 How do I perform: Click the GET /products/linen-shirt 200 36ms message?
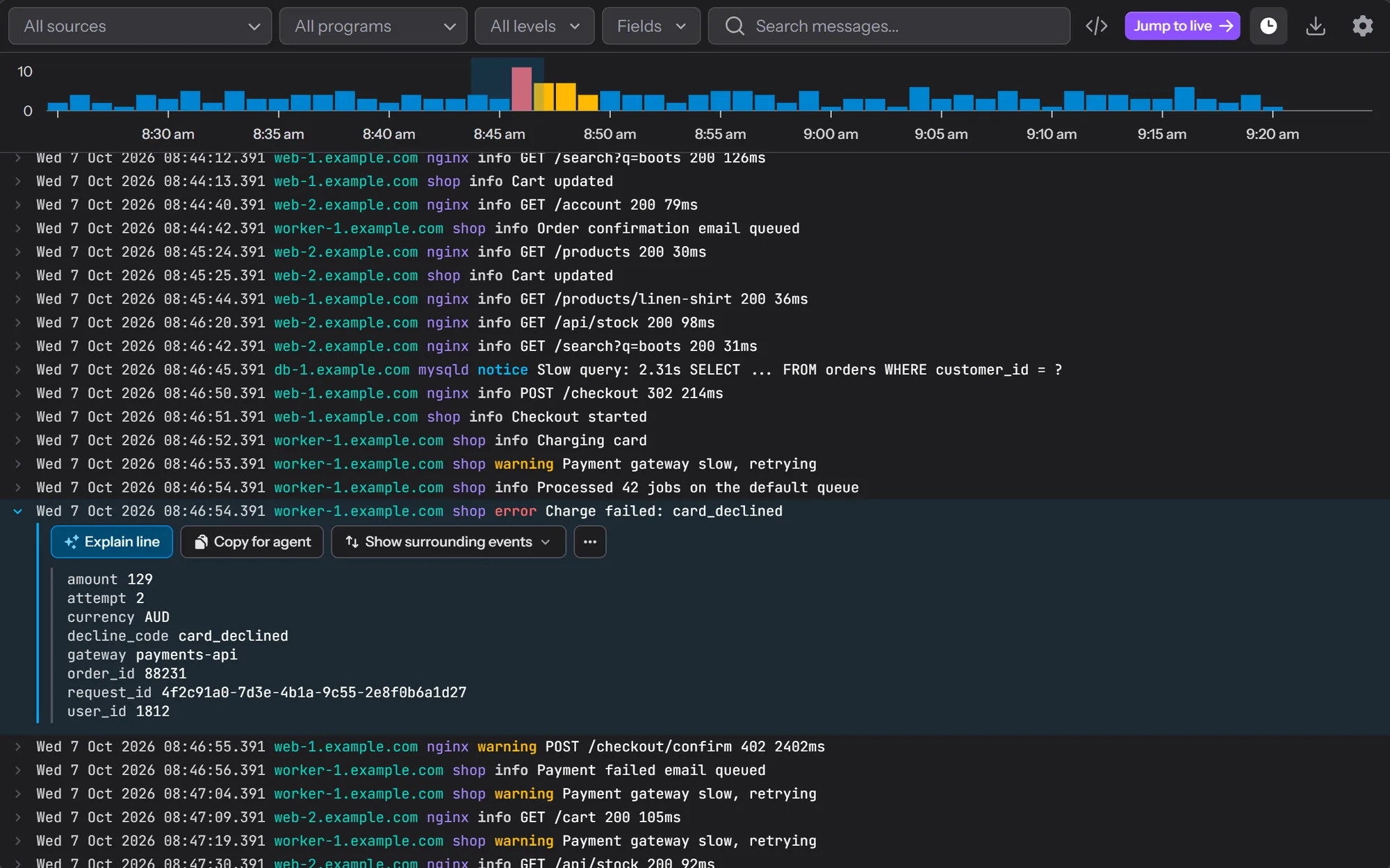point(664,300)
